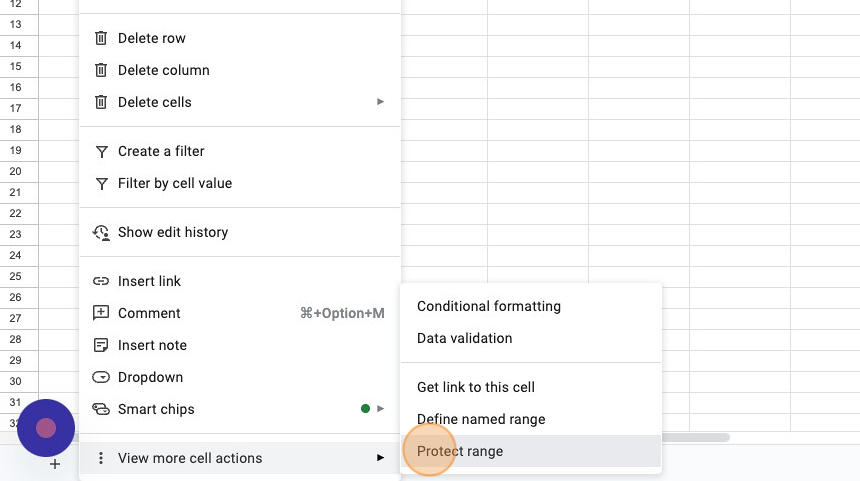
Task: Click the Delete column trash icon
Action: pyautogui.click(x=101, y=70)
